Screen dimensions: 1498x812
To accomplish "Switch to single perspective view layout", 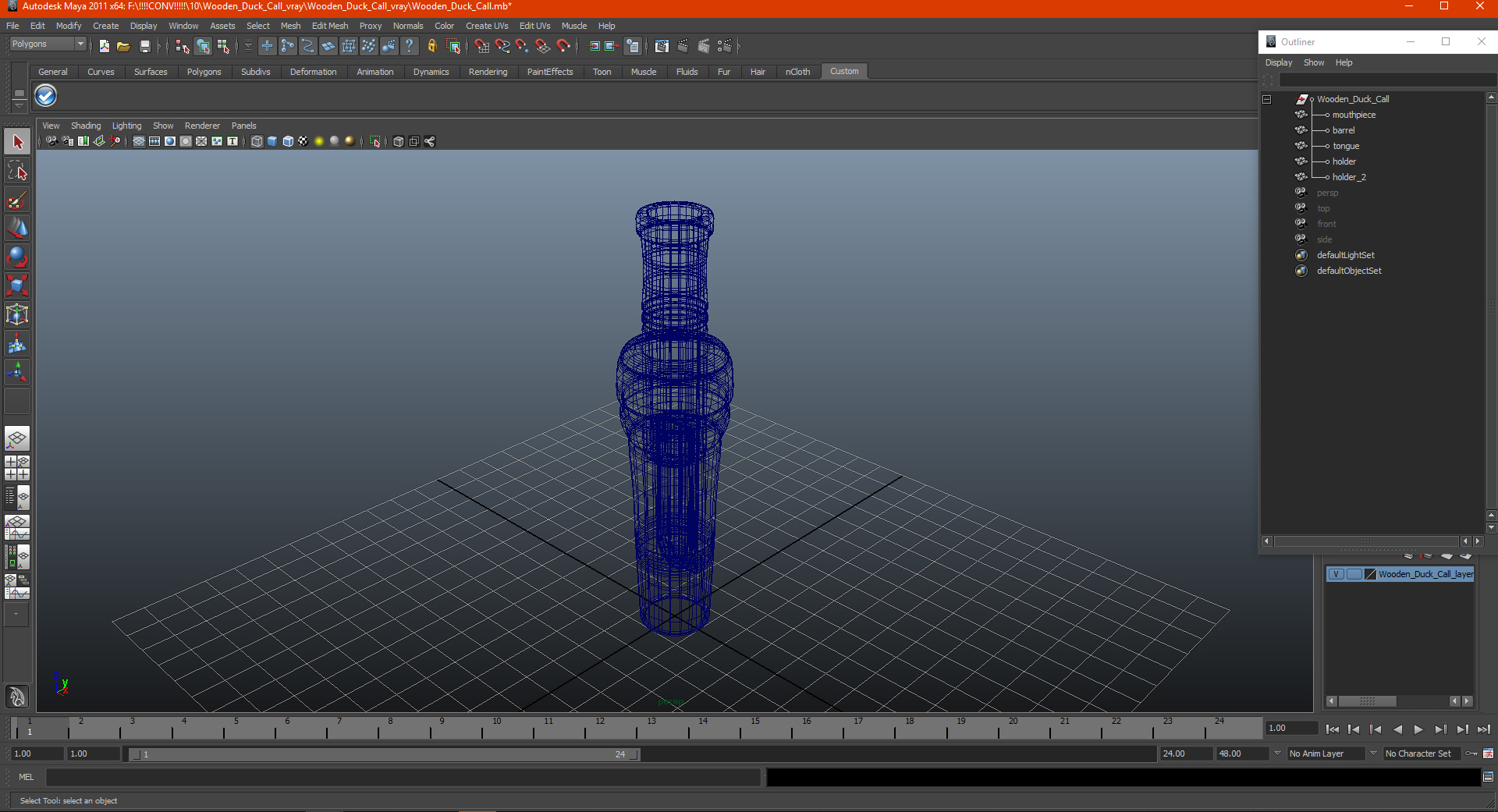I will coord(17,438).
